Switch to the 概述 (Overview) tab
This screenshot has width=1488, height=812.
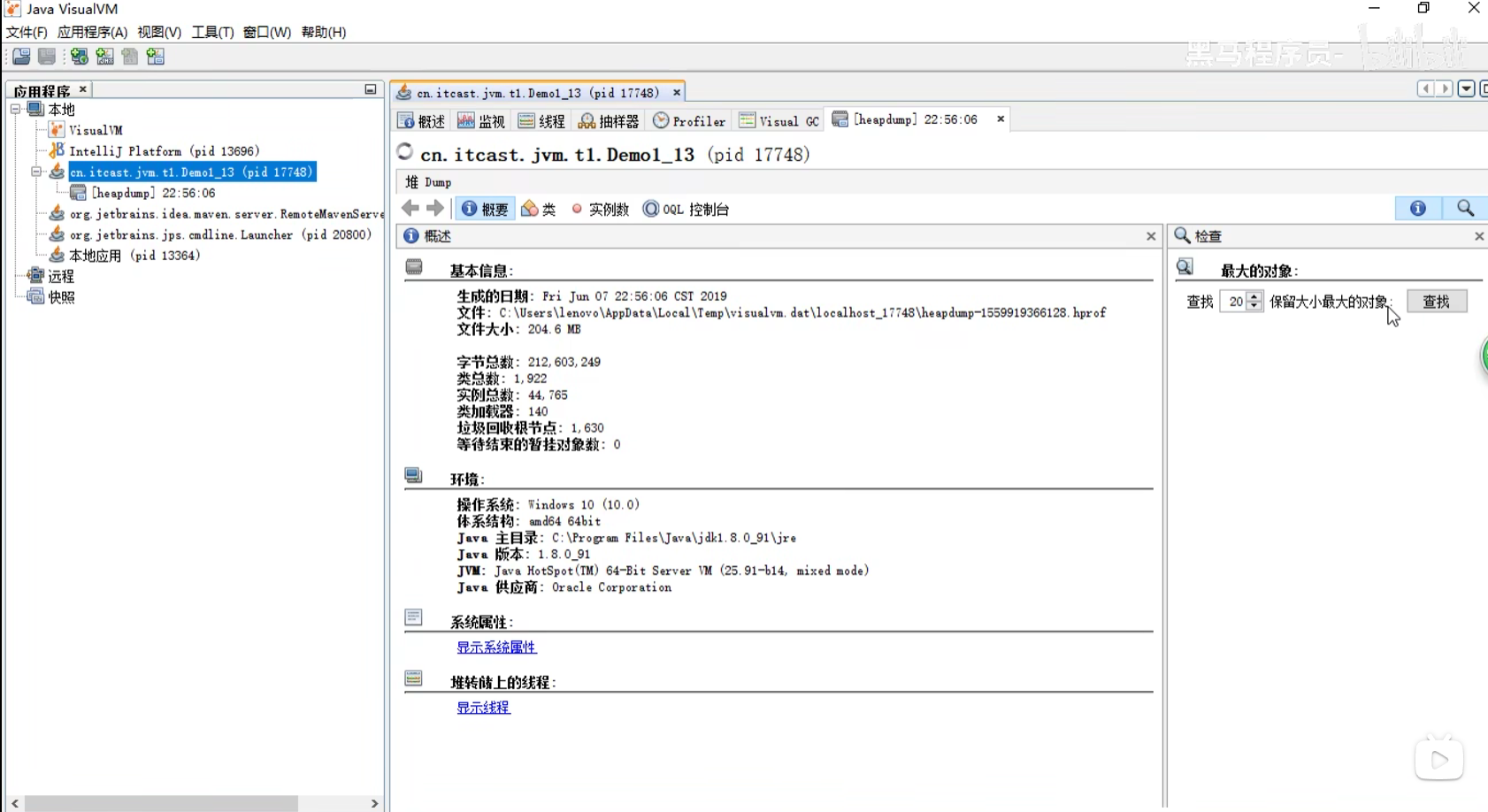click(x=422, y=121)
